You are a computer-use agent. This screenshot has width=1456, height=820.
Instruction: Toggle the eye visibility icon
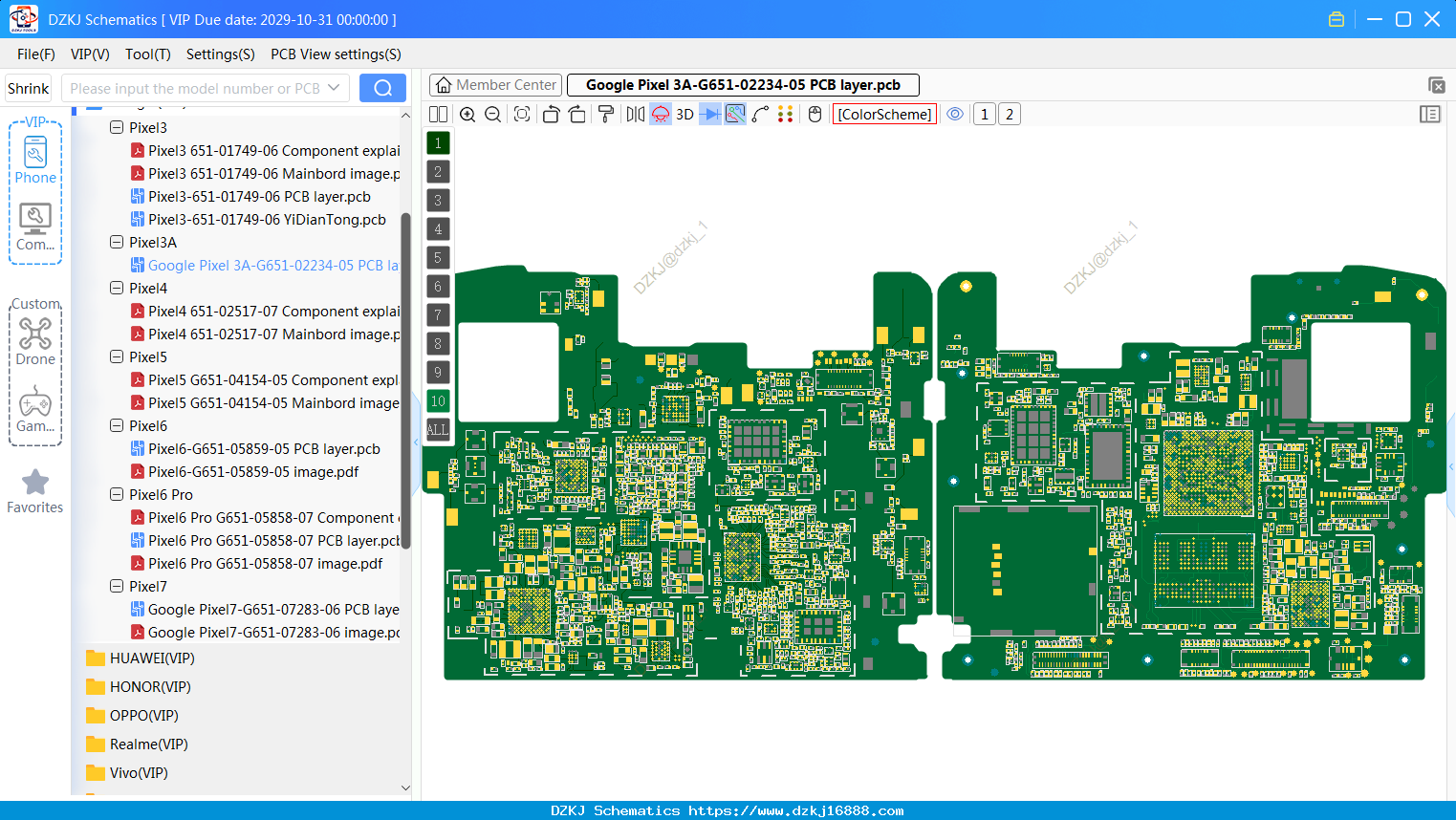coord(955,114)
